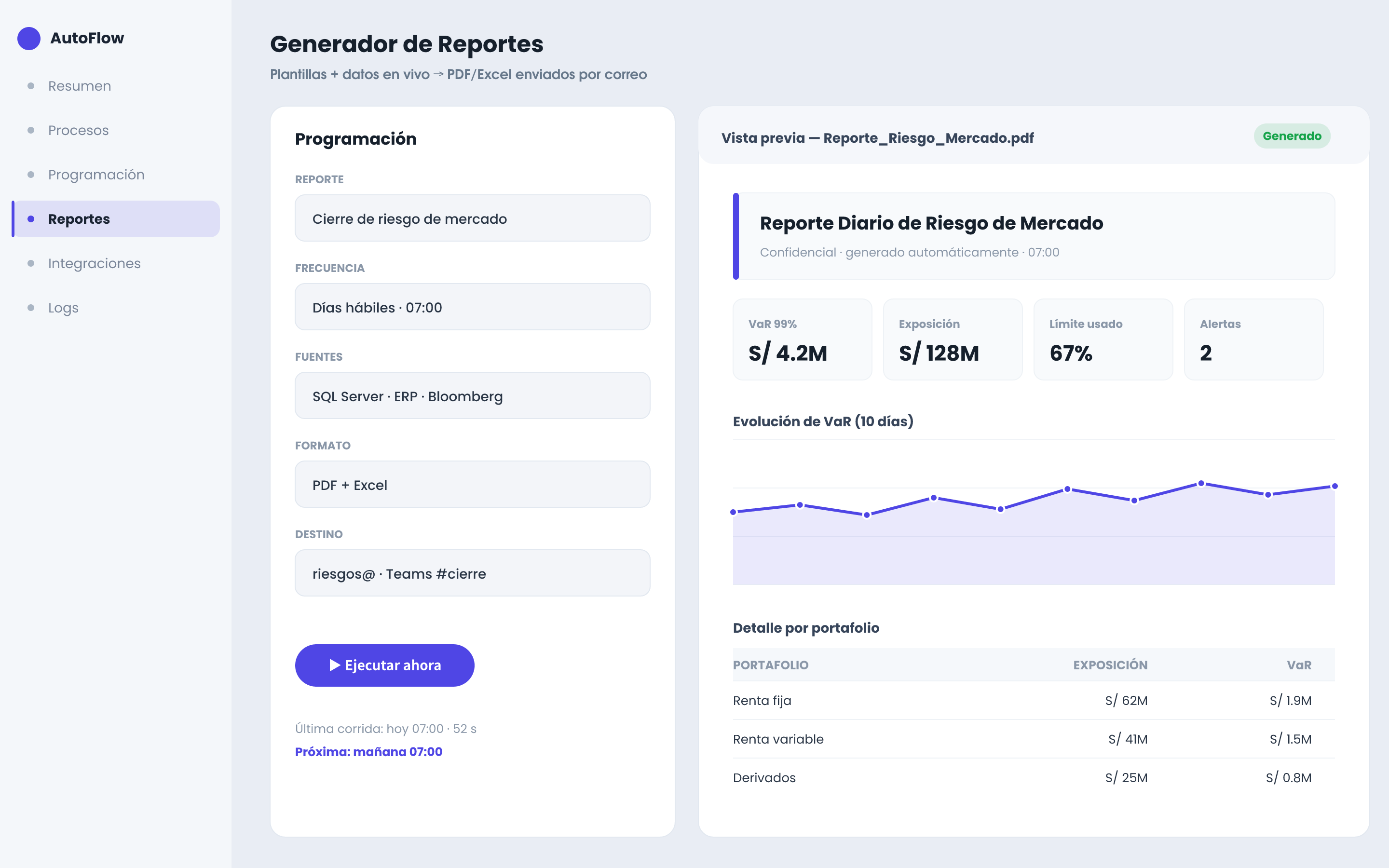This screenshot has height=868, width=1389.
Task: Go to Procesos in the sidebar
Action: pos(116,130)
